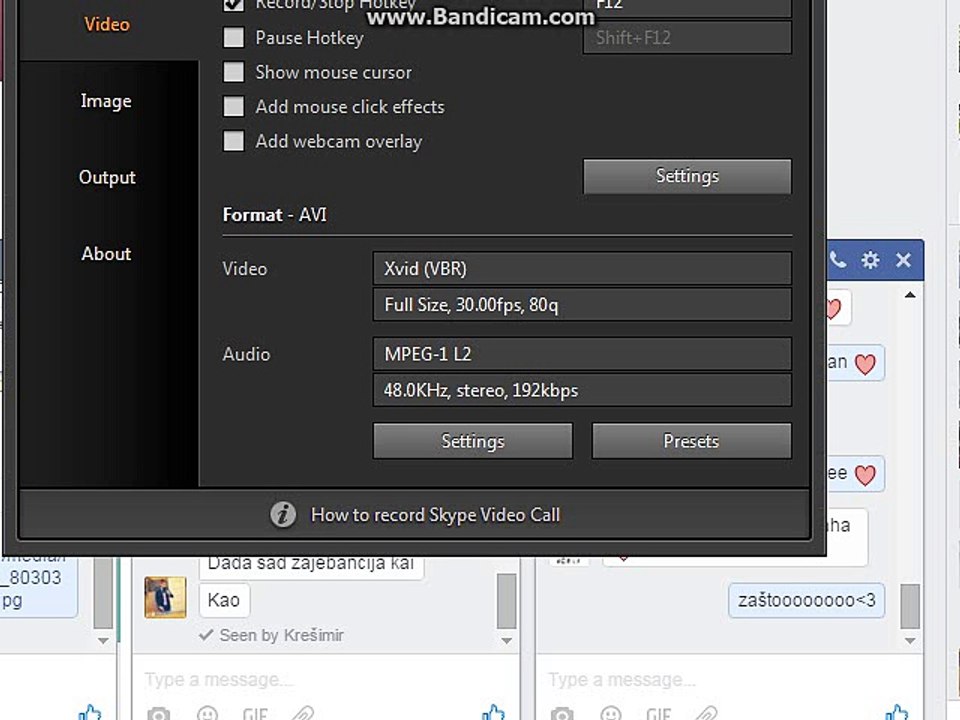Go to the About tab
The height and width of the screenshot is (720, 960).
coord(106,253)
